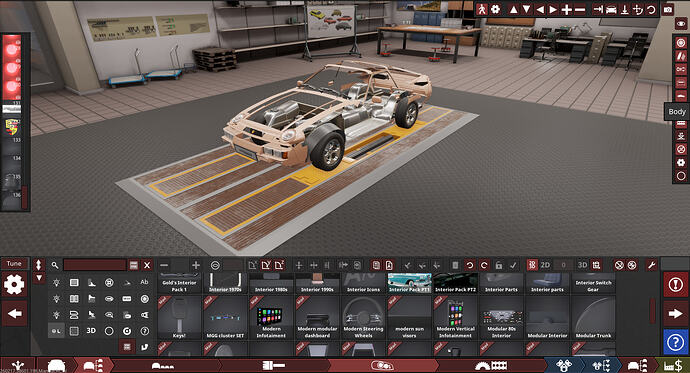Pan camera right with right triangle
Screen dimensions: 690x373
click(553, 9)
